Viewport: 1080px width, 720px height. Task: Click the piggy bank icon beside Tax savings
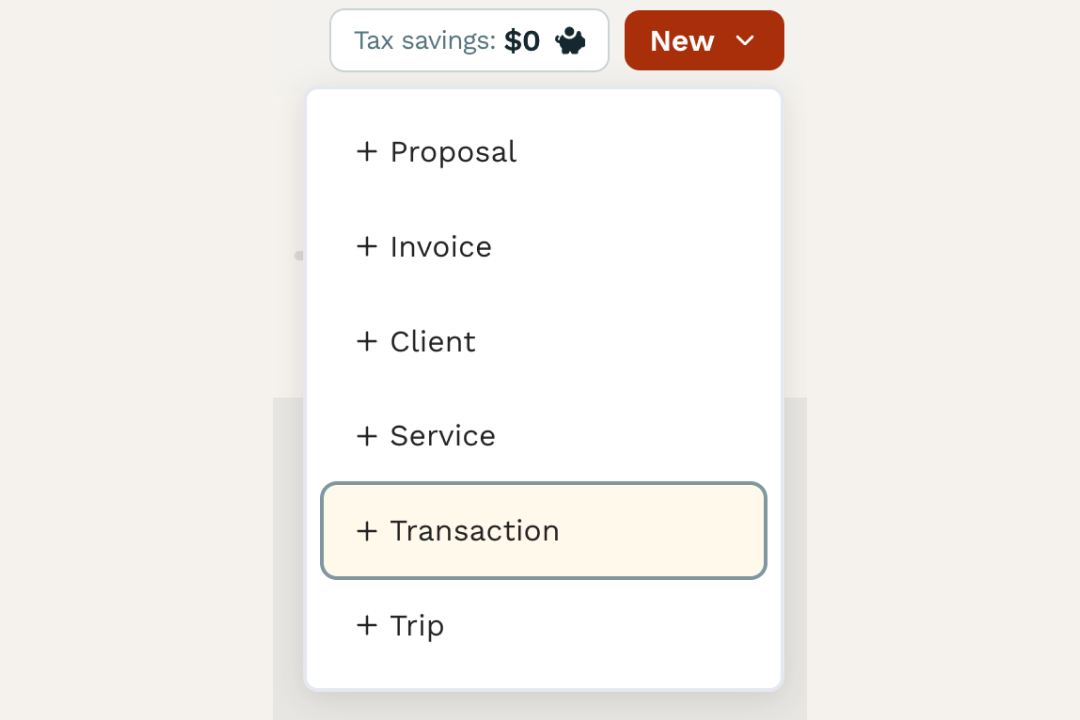coord(570,40)
